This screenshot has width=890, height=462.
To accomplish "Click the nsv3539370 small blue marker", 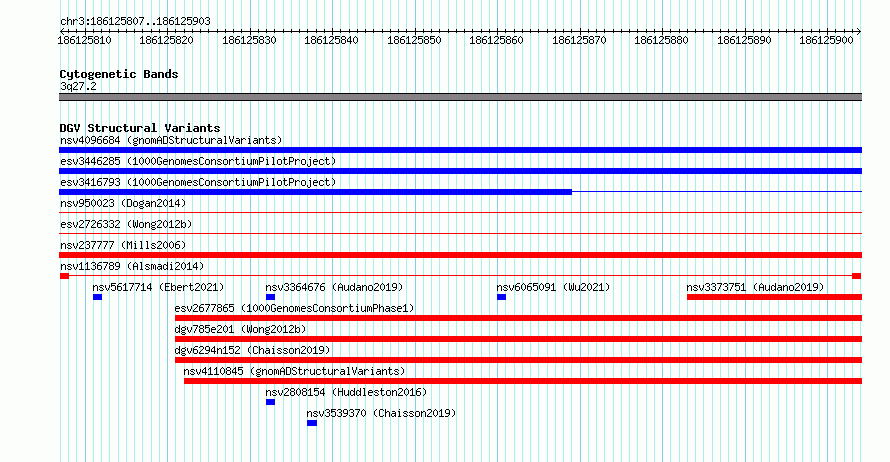I will pos(312,423).
